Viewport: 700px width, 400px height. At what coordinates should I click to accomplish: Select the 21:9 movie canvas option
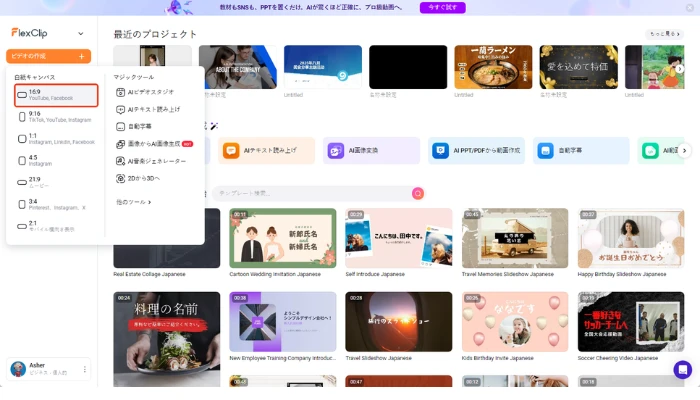click(x=56, y=183)
